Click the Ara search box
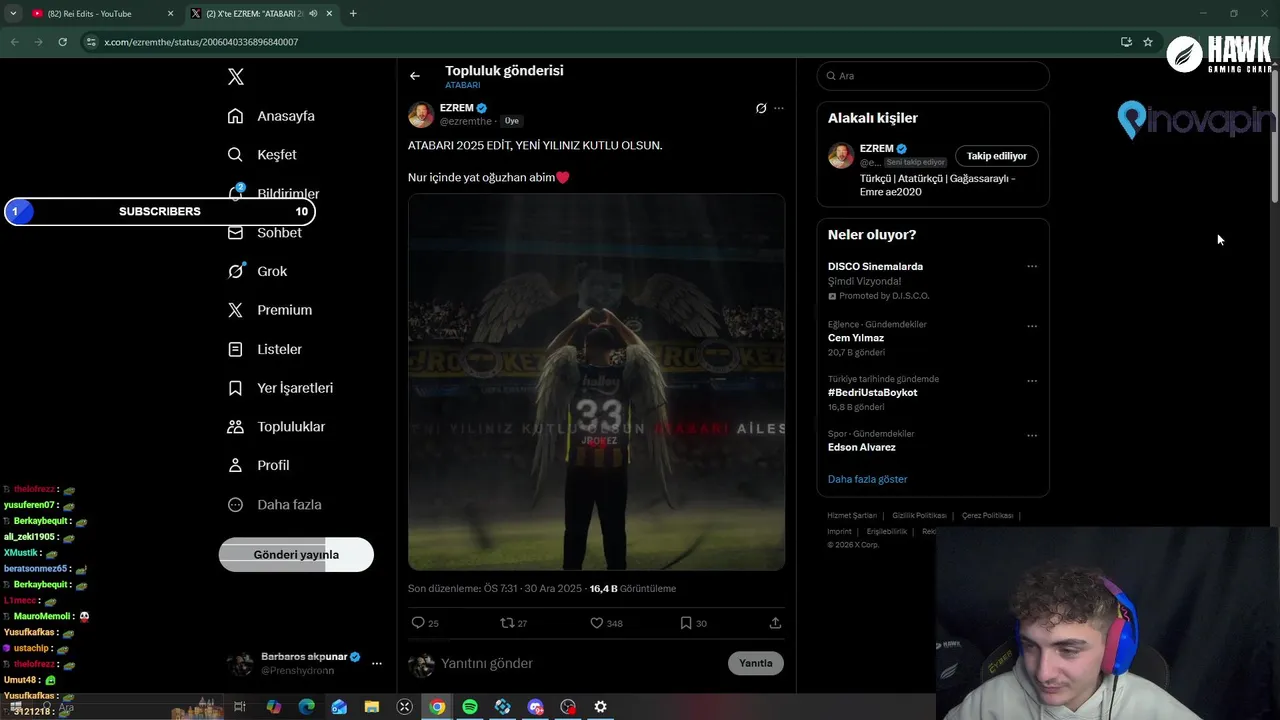 [933, 76]
